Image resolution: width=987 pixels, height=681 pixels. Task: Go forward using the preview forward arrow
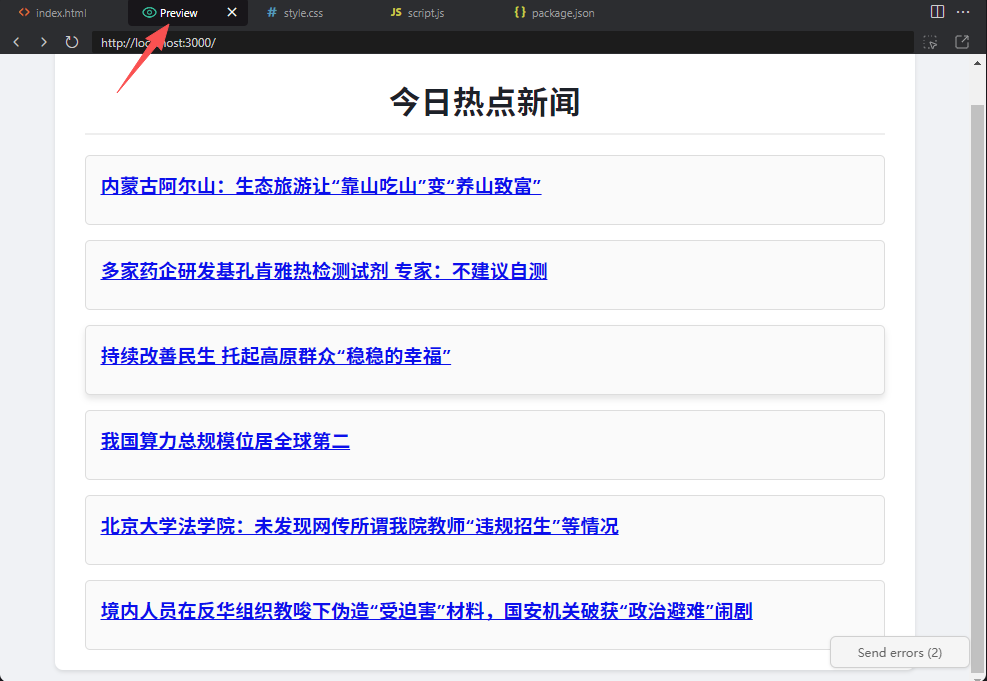43,42
